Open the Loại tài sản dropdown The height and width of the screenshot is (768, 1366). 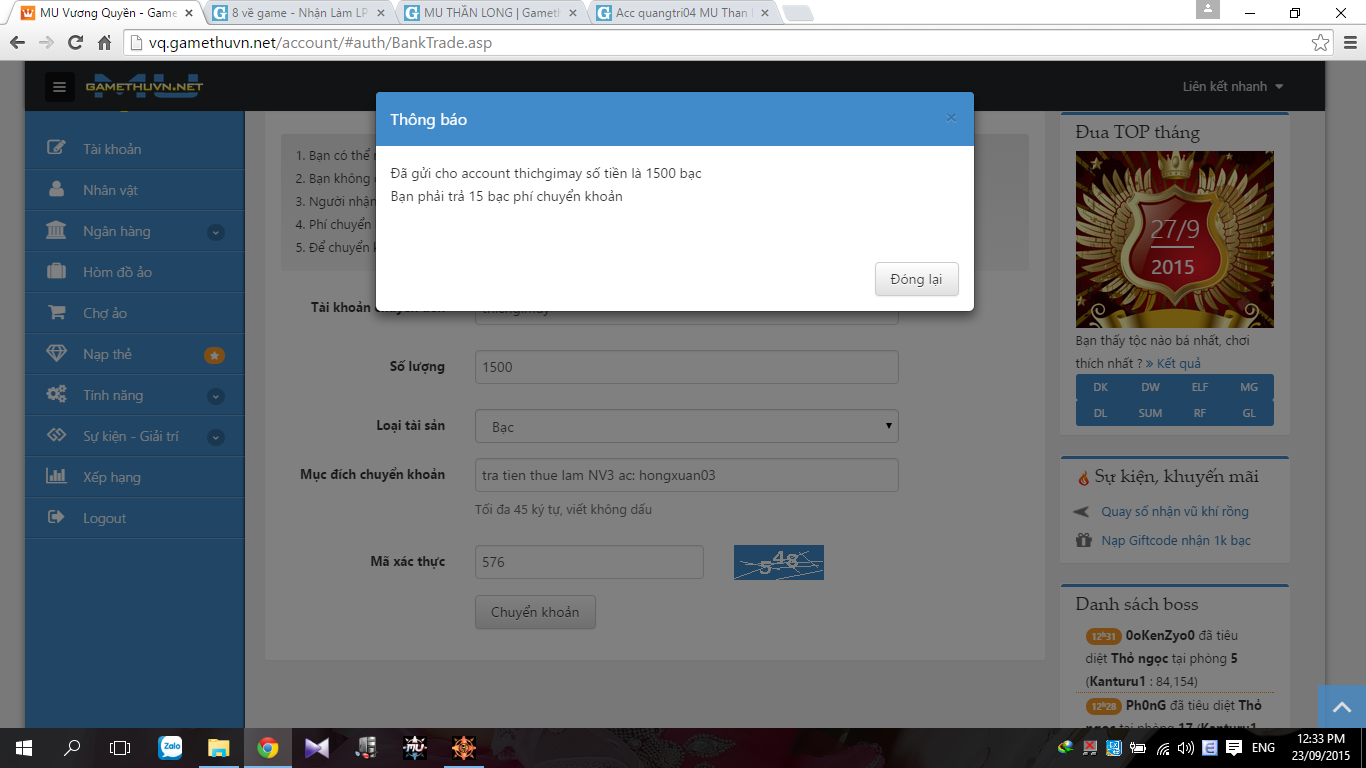[x=687, y=426]
